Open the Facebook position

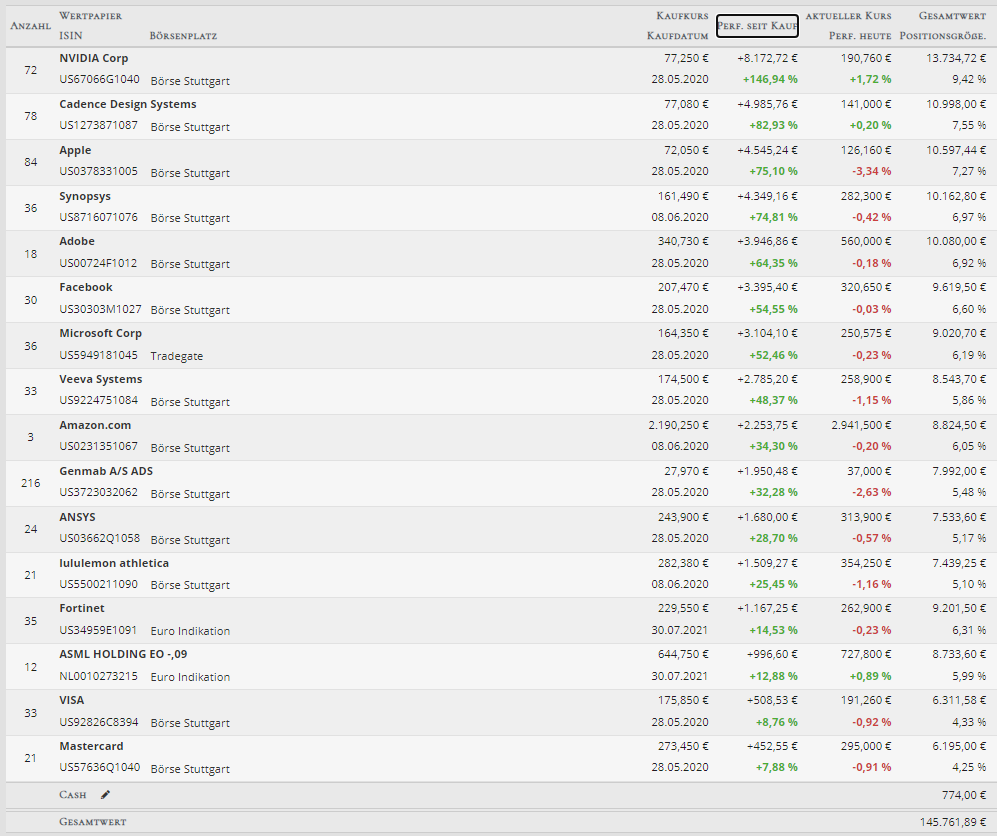point(86,287)
